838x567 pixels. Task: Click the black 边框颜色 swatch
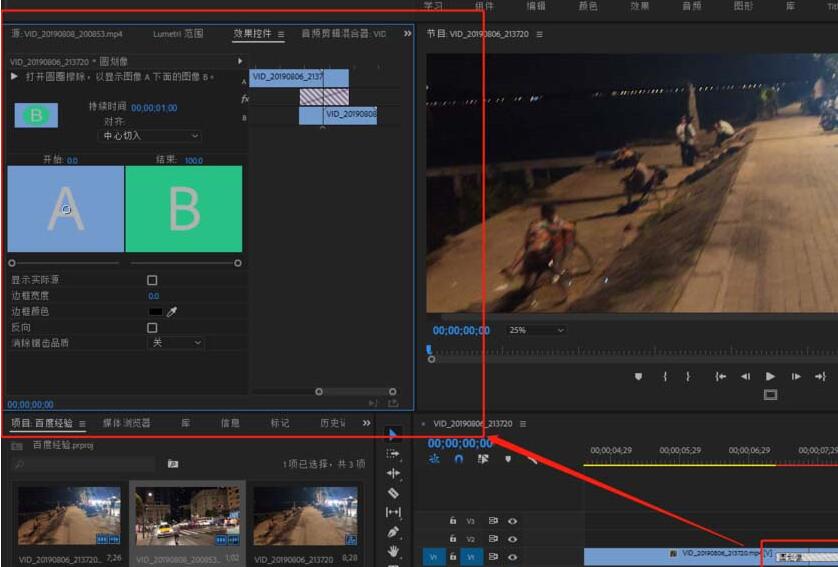(155, 312)
